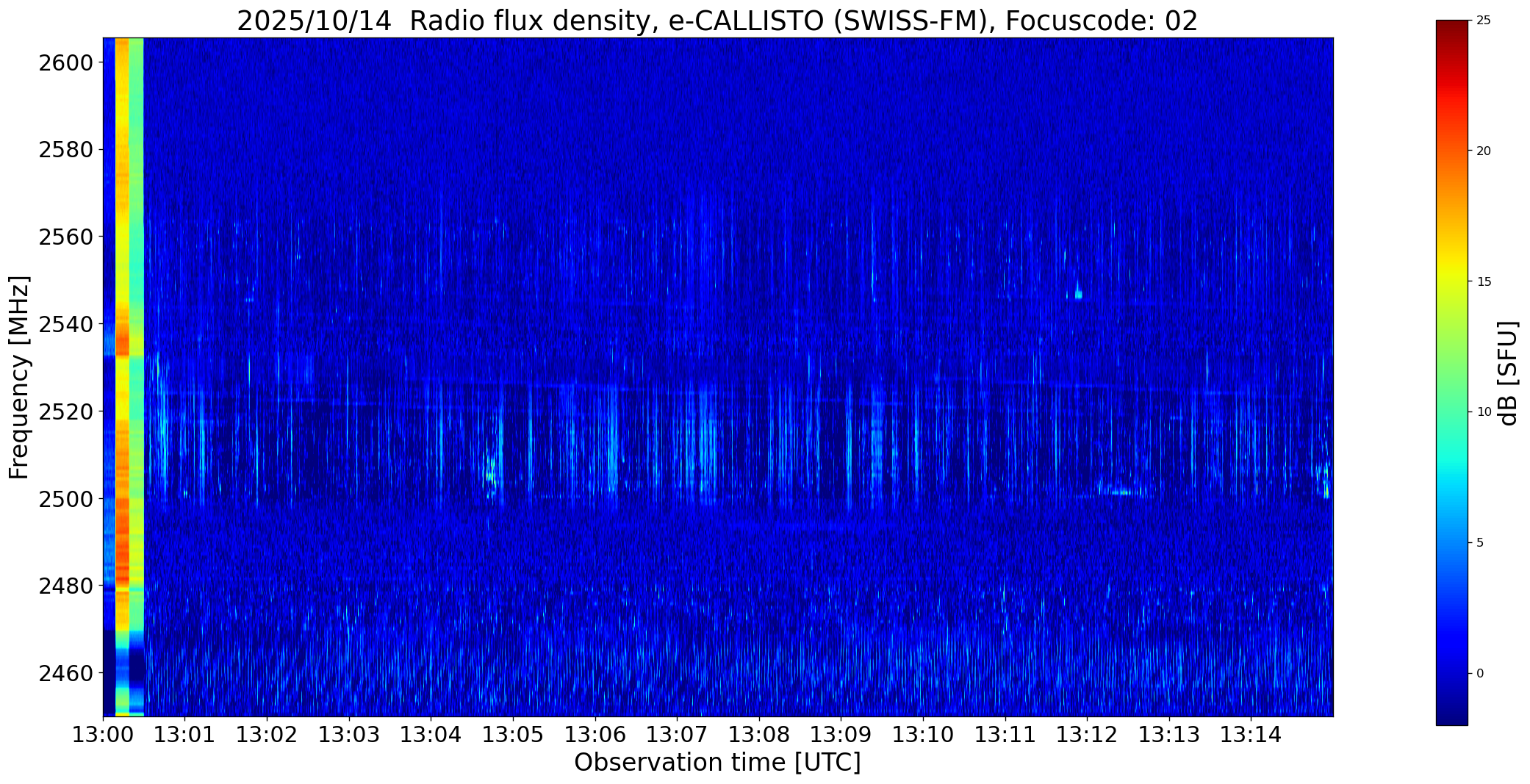Screen dimensions: 1530x784
Task: Pick the 10 value on the colorbar scale
Action: click(1484, 412)
